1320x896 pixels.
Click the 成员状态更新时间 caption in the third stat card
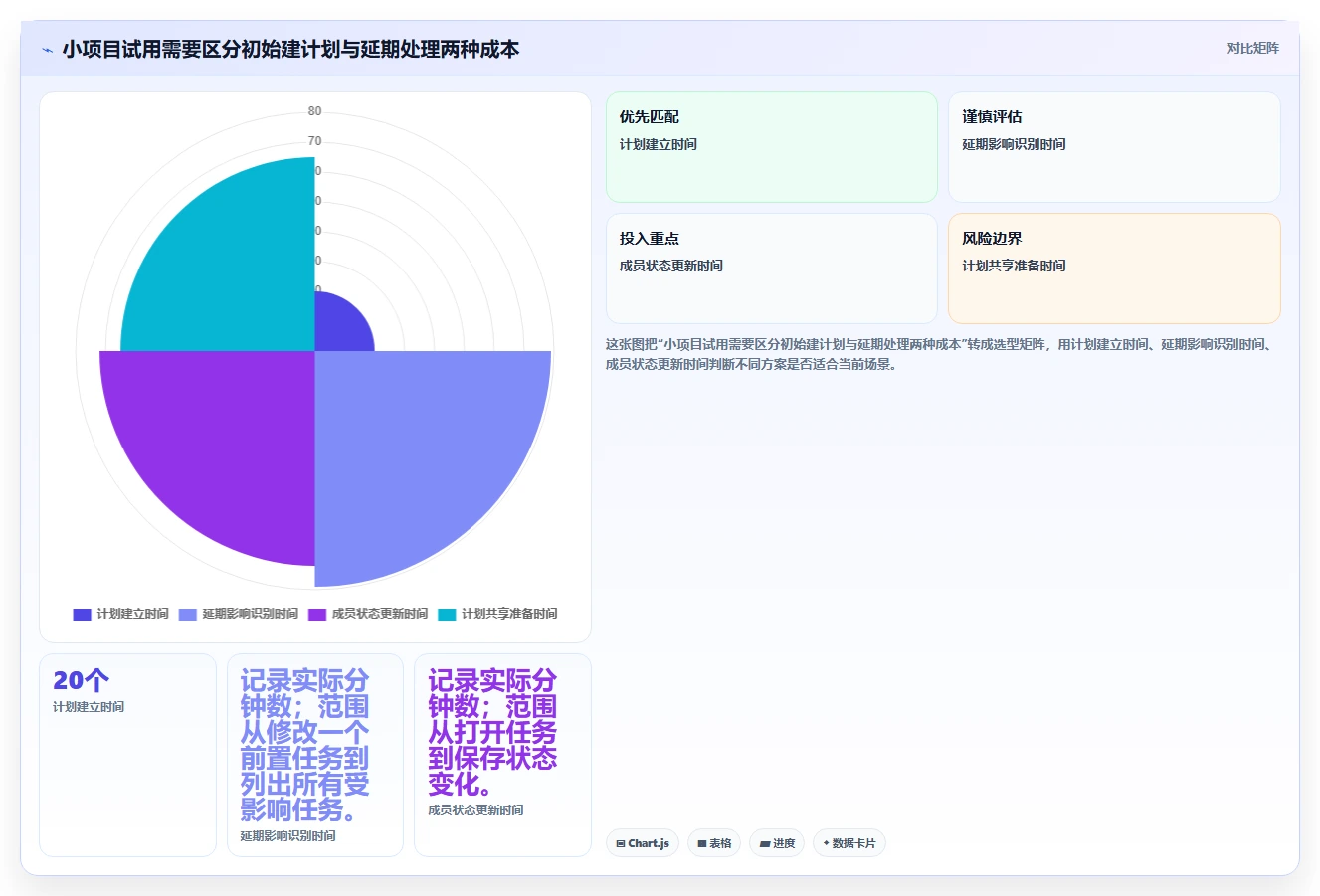(x=475, y=810)
